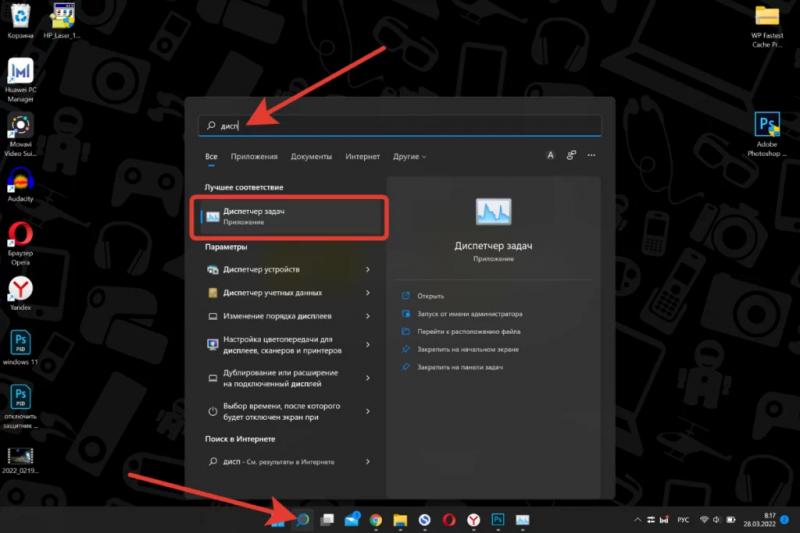The image size is (800, 533).
Task: Open Google Chrome from the taskbar
Action: point(376,520)
